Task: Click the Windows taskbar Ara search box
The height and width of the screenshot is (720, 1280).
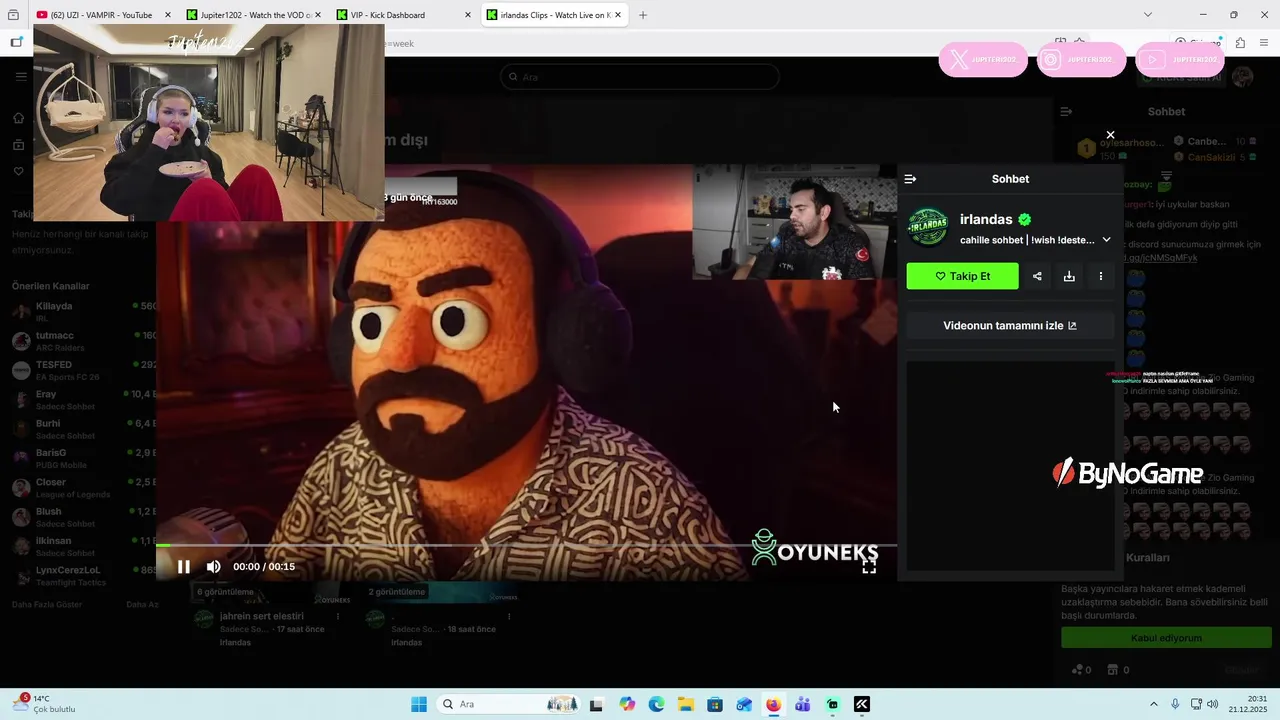Action: 510,704
